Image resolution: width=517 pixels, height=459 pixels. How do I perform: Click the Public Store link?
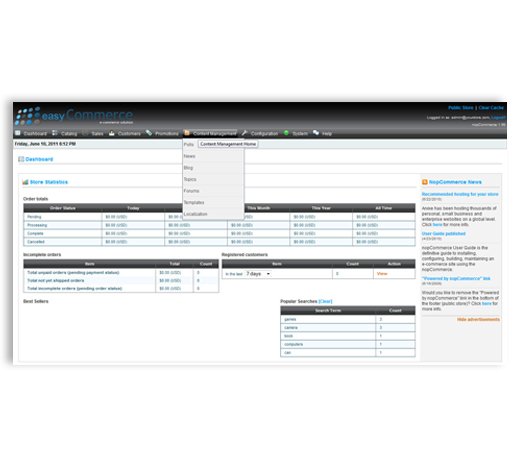click(460, 108)
